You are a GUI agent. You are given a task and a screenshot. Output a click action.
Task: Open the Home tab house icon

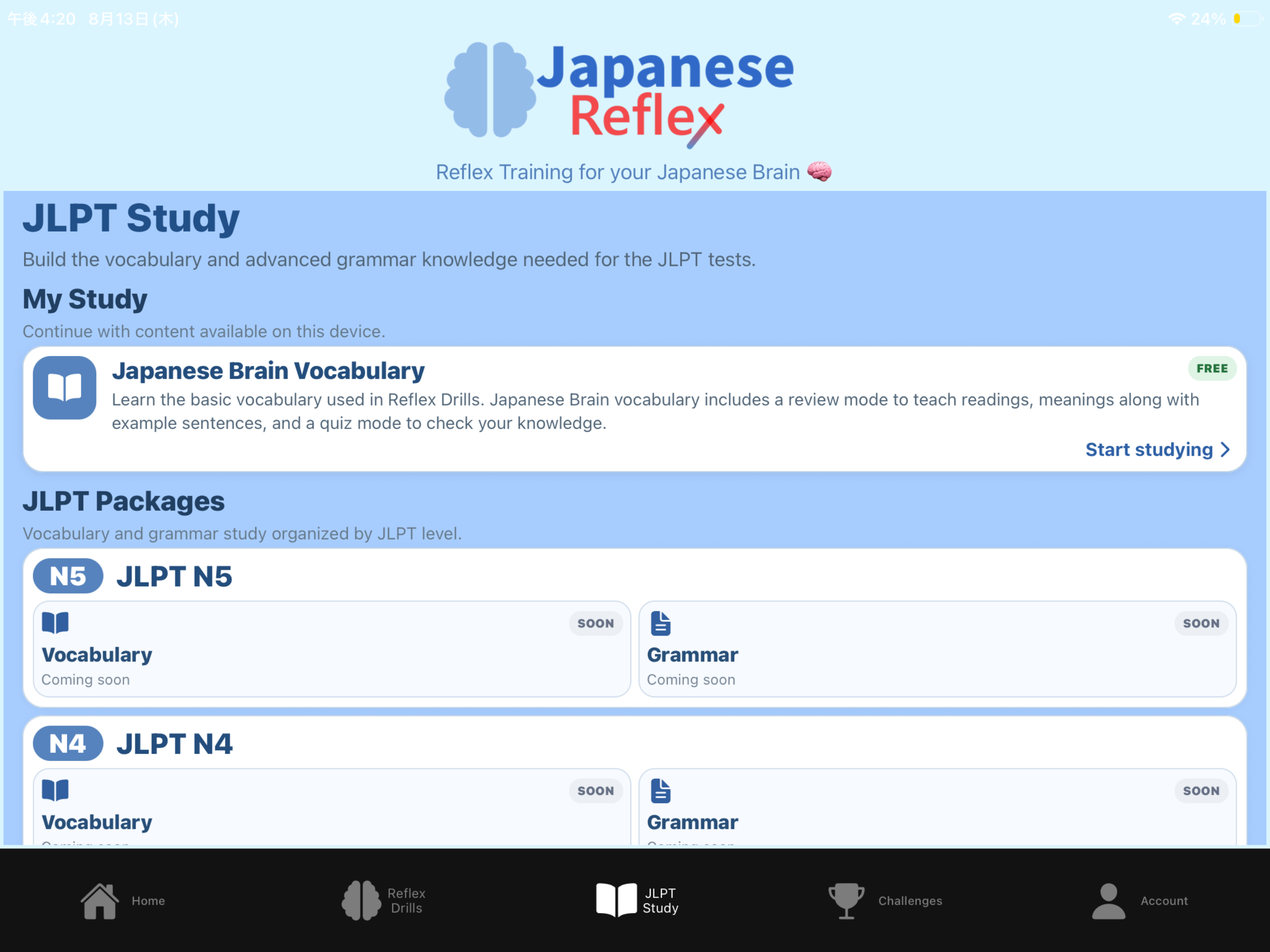click(100, 901)
